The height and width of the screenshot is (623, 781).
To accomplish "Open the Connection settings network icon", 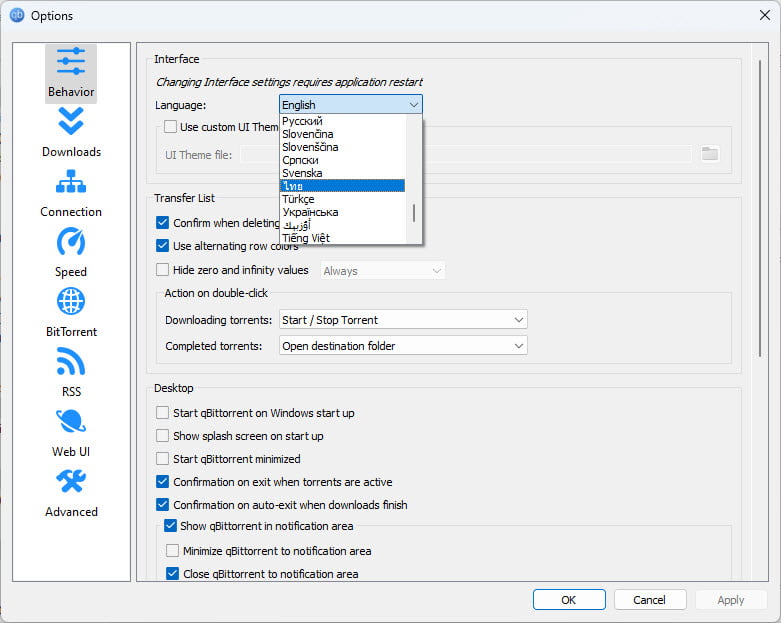I will (71, 181).
